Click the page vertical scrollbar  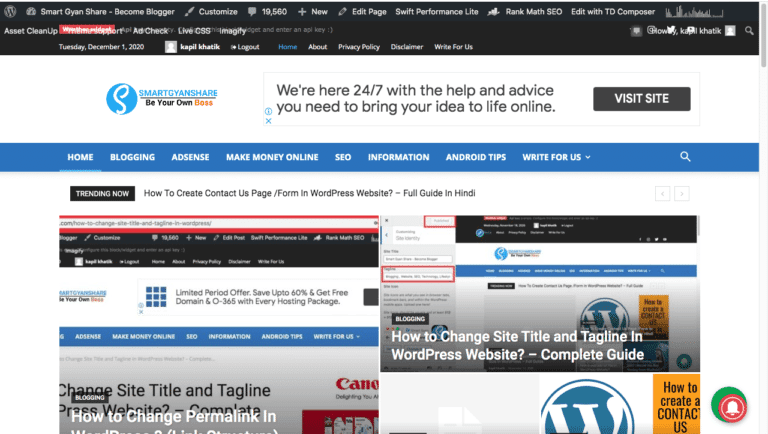763,34
